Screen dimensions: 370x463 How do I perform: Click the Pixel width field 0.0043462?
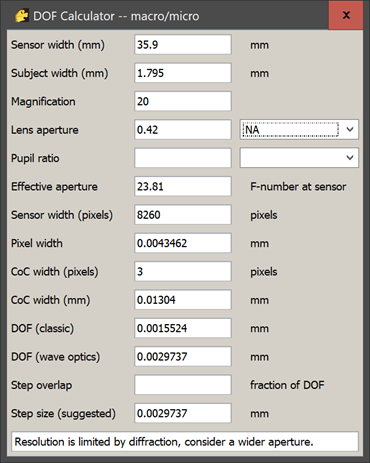click(x=183, y=243)
